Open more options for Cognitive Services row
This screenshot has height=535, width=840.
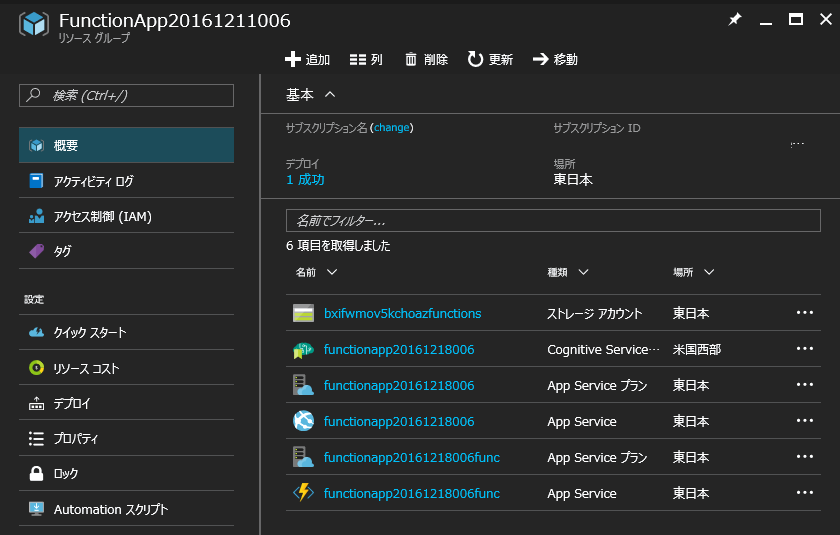[805, 349]
